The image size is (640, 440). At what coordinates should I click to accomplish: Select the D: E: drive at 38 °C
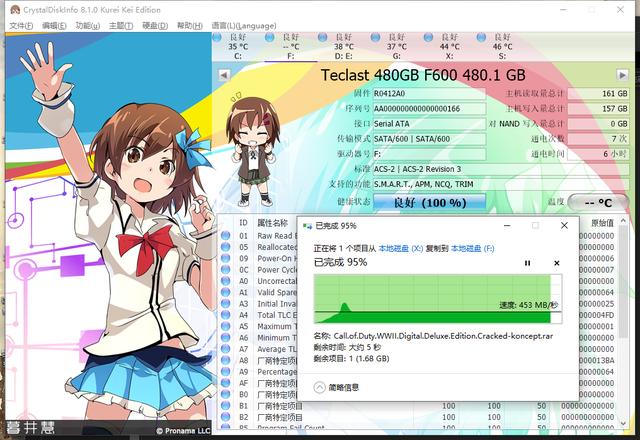(344, 47)
